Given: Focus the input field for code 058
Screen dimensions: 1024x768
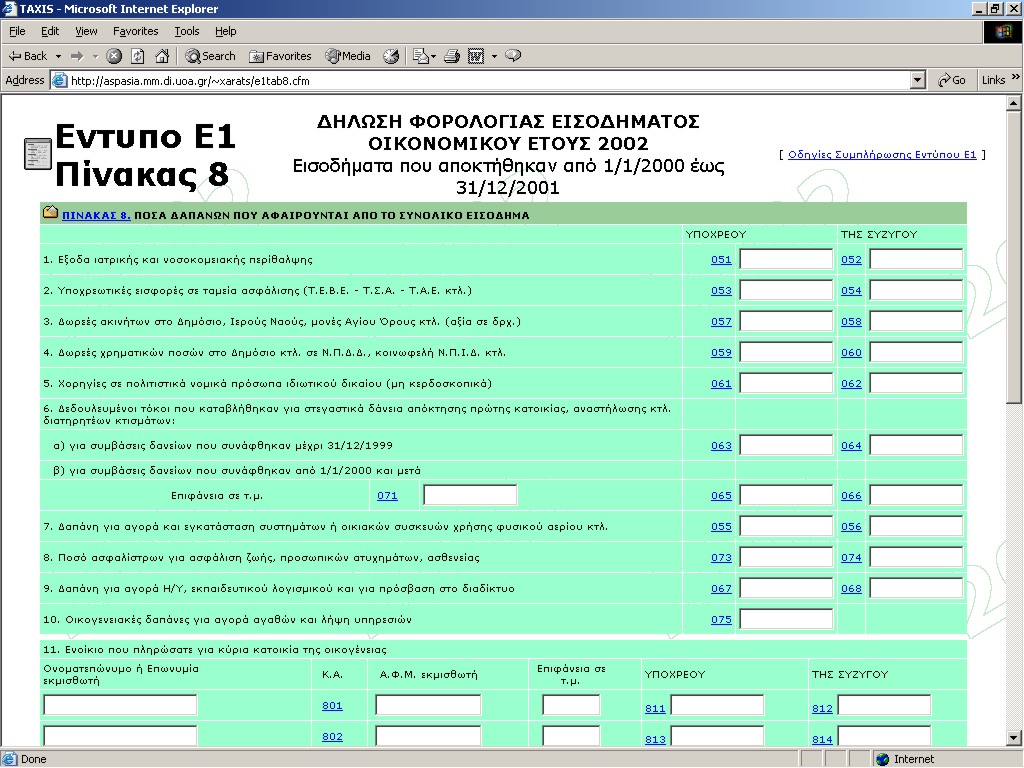Looking at the screenshot, I should coord(916,321).
